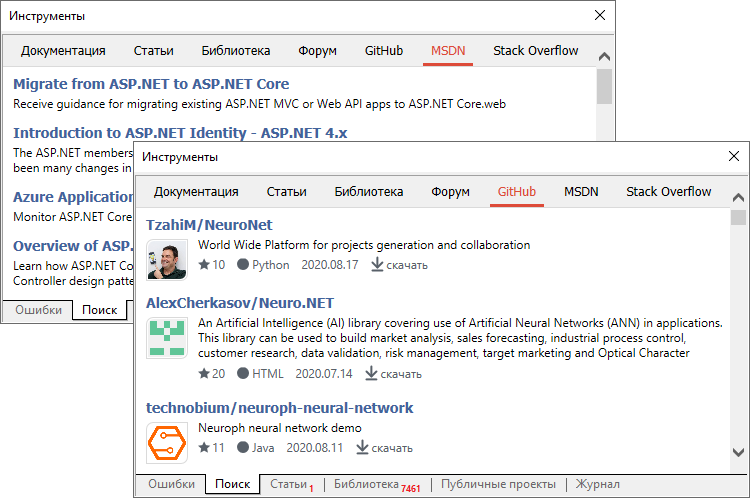This screenshot has width=750, height=498.
Task: Click the download icon for AlexCherkasov/Neuro.NET
Action: (371, 373)
